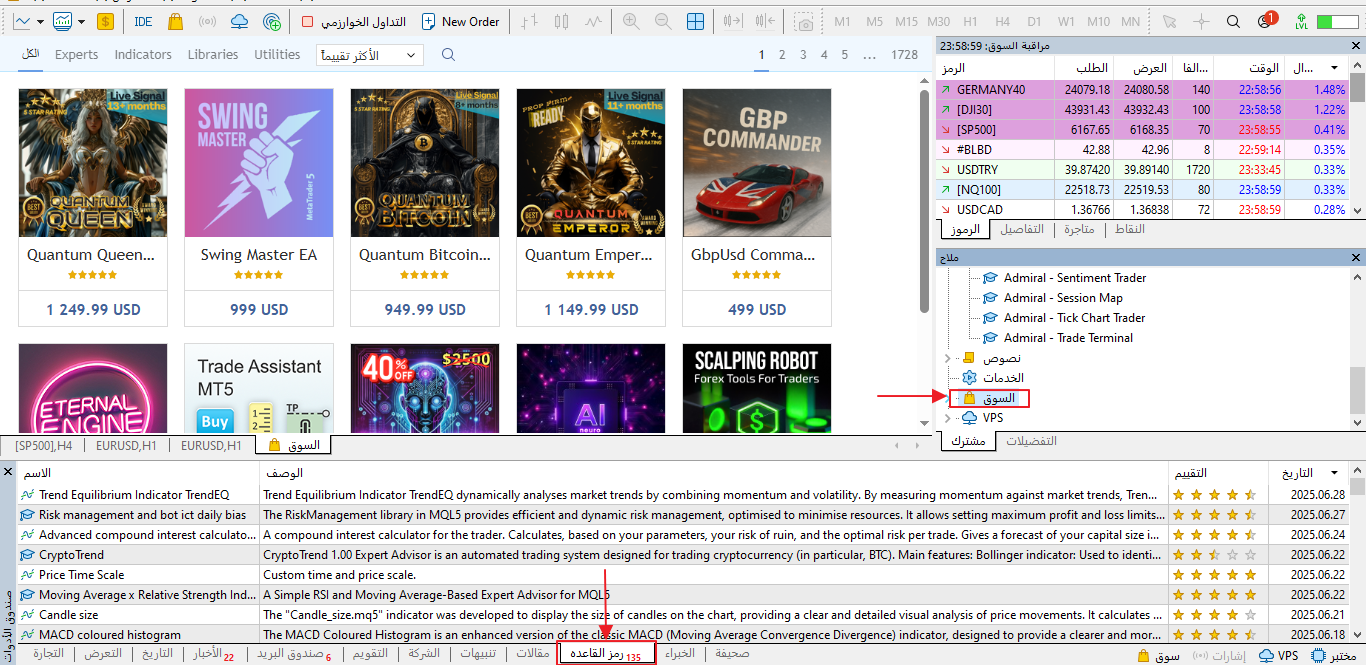Viewport: 1366px width, 665px height.
Task: Open the line chart type dropdown arrow
Action: click(x=40, y=21)
